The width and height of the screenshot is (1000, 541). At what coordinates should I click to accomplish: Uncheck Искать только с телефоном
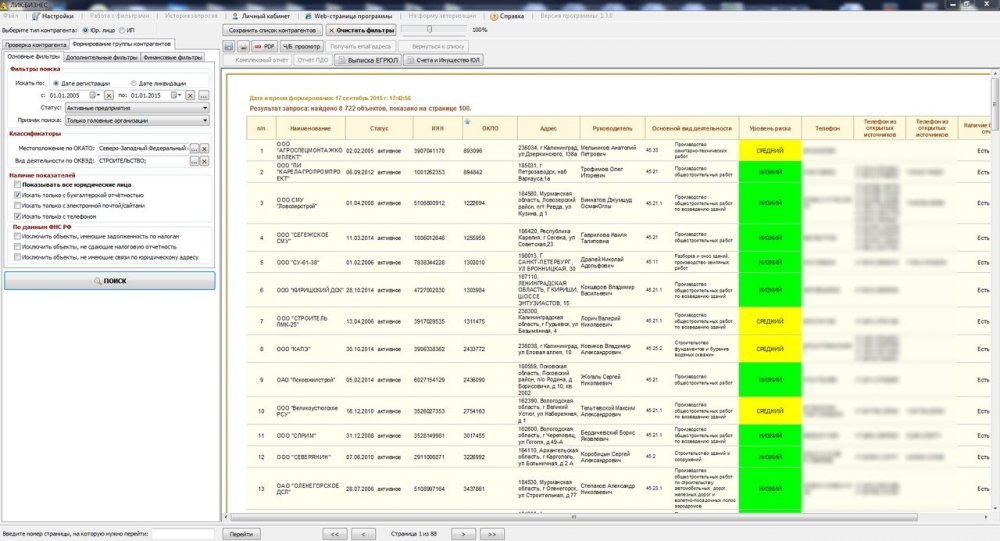point(18,216)
